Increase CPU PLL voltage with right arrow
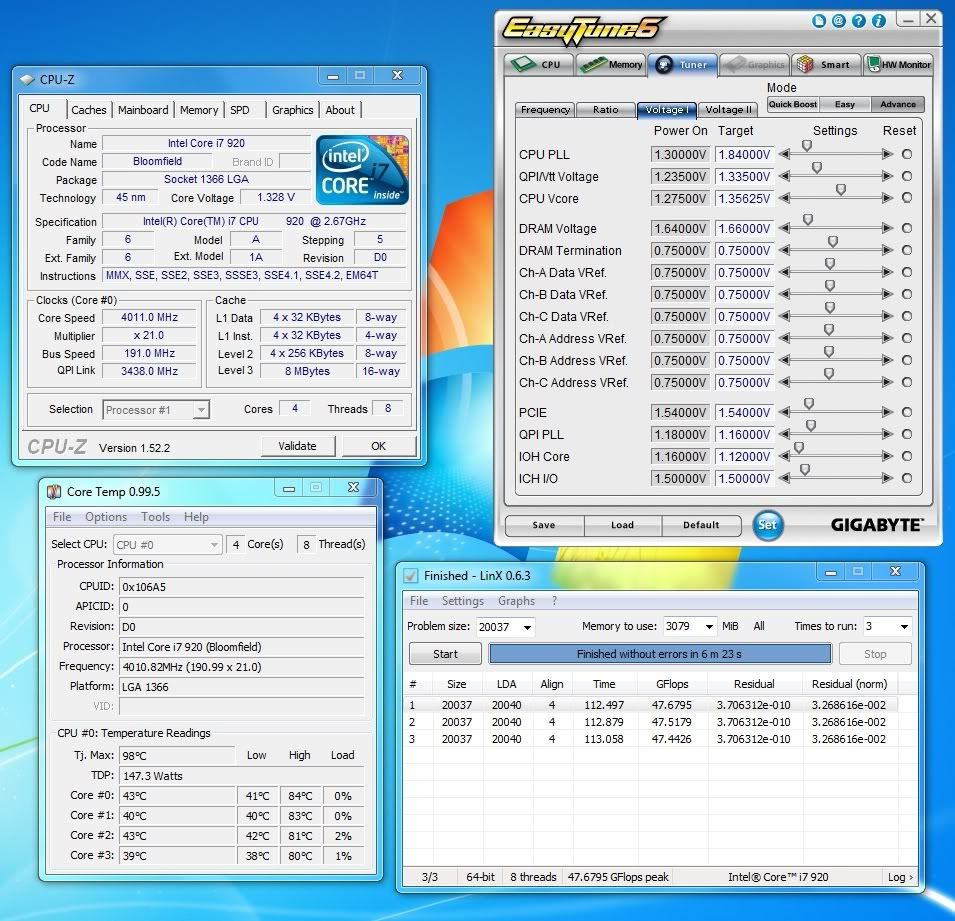Image resolution: width=955 pixels, height=921 pixels. pyautogui.click(x=887, y=154)
